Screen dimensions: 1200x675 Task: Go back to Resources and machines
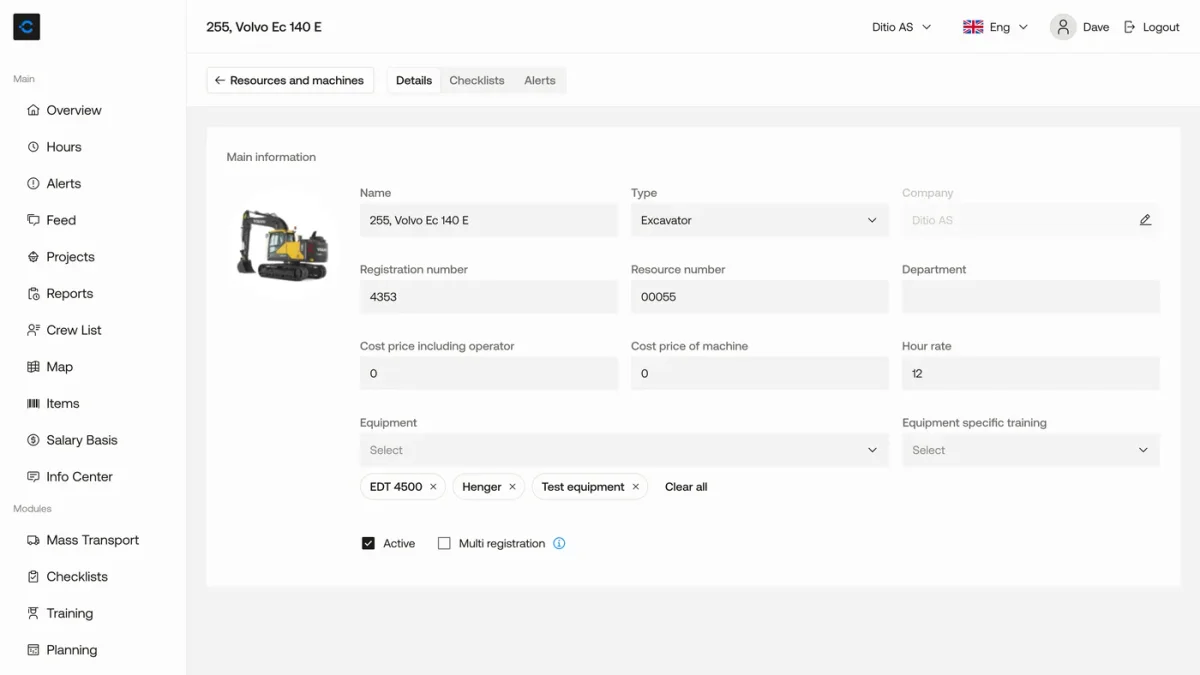(290, 80)
